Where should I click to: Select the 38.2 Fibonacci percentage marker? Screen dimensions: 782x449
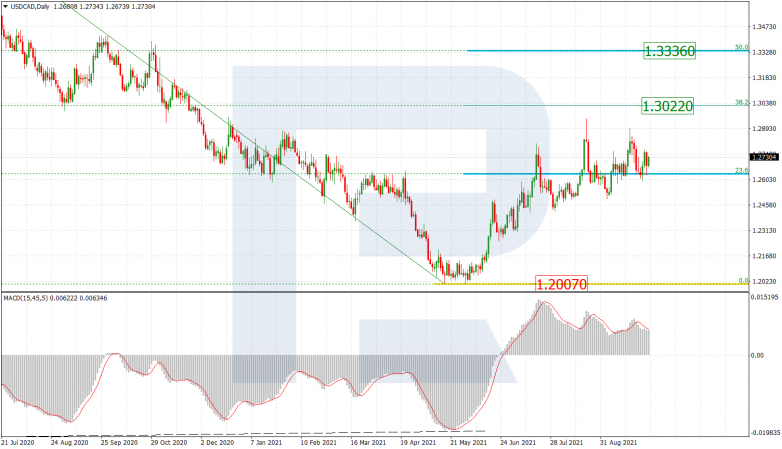tap(741, 102)
